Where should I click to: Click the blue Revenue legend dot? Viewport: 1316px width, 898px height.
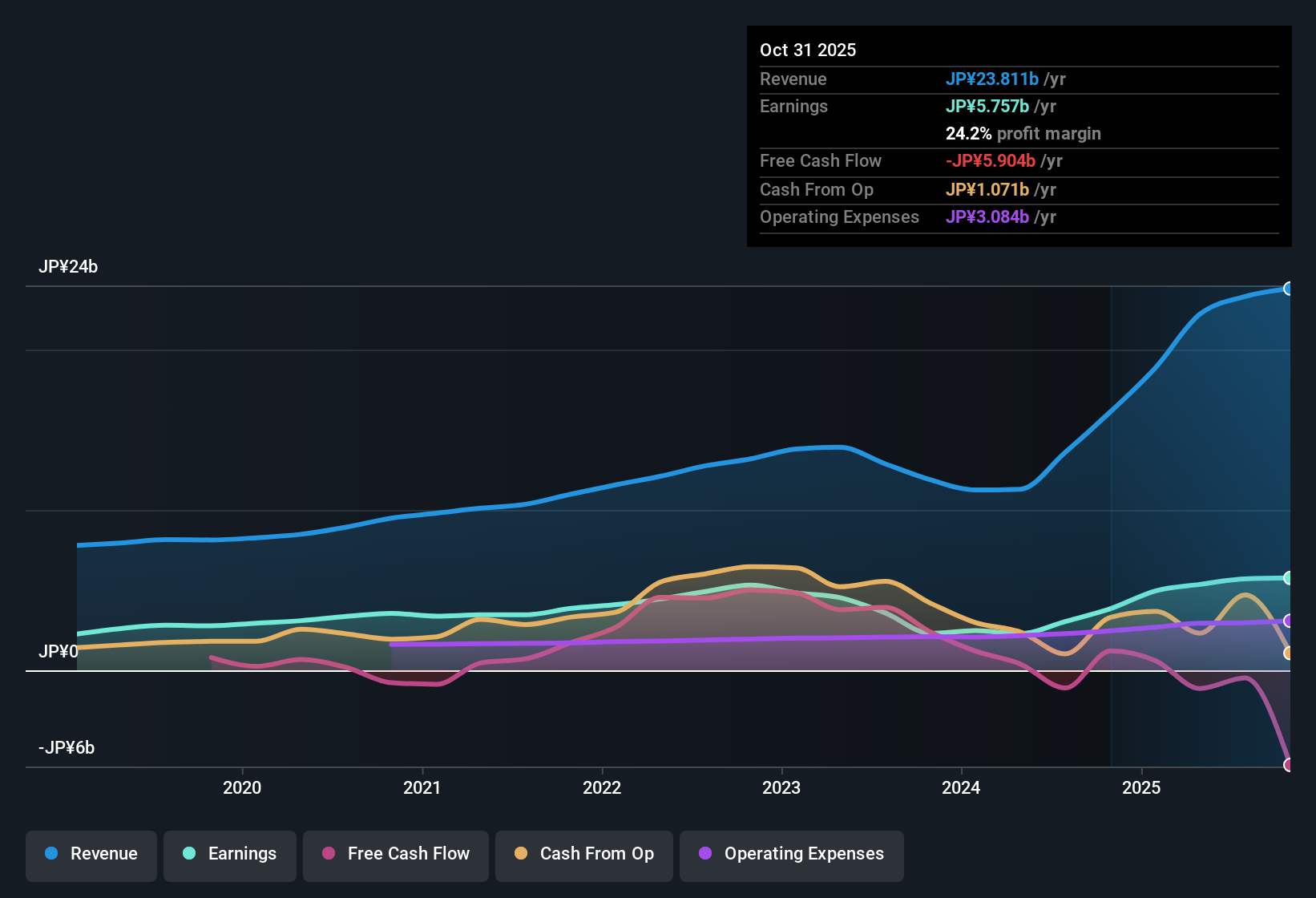[x=51, y=854]
